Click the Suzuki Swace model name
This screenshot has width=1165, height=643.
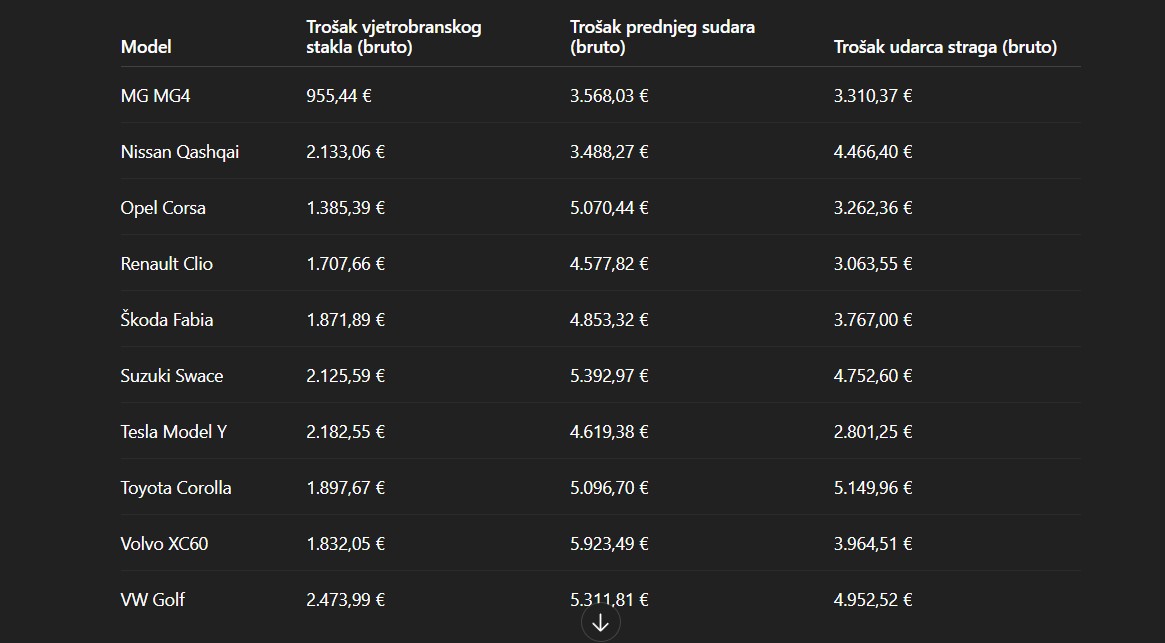172,375
